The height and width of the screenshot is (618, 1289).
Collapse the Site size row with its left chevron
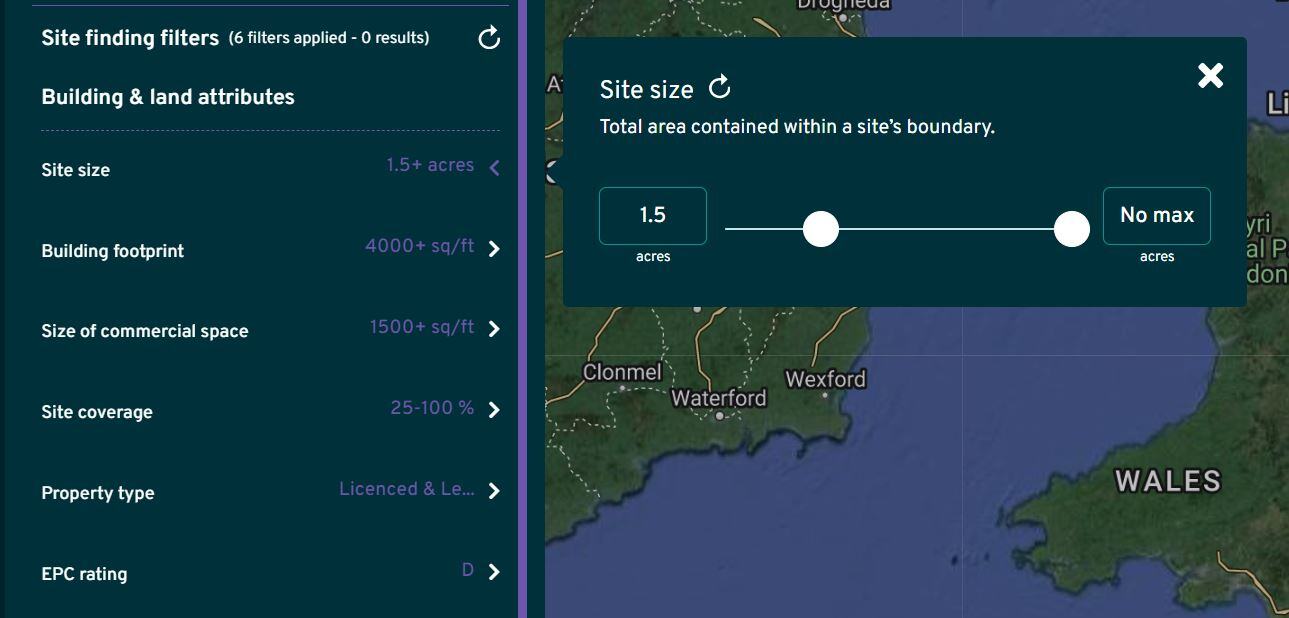click(494, 167)
